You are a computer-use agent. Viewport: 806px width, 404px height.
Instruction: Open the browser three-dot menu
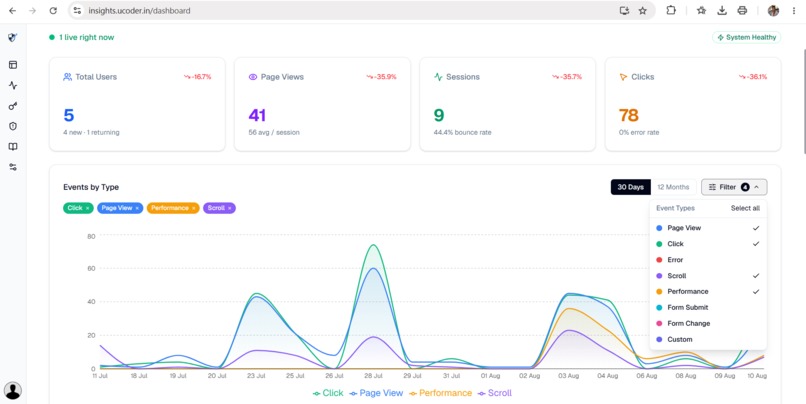click(794, 10)
